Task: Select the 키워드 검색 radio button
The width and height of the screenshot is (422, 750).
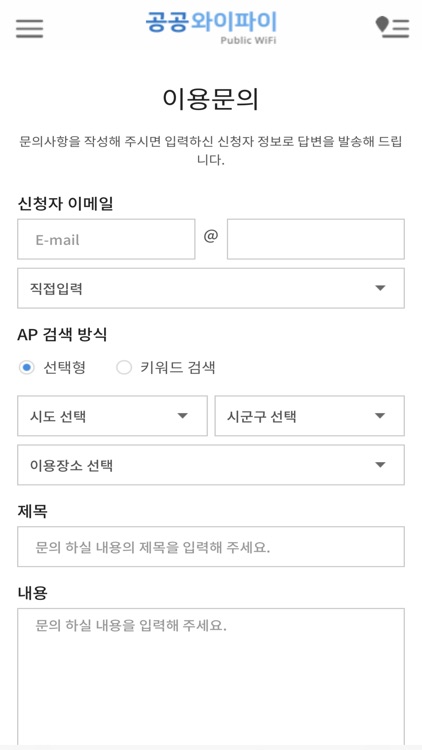Action: point(124,368)
